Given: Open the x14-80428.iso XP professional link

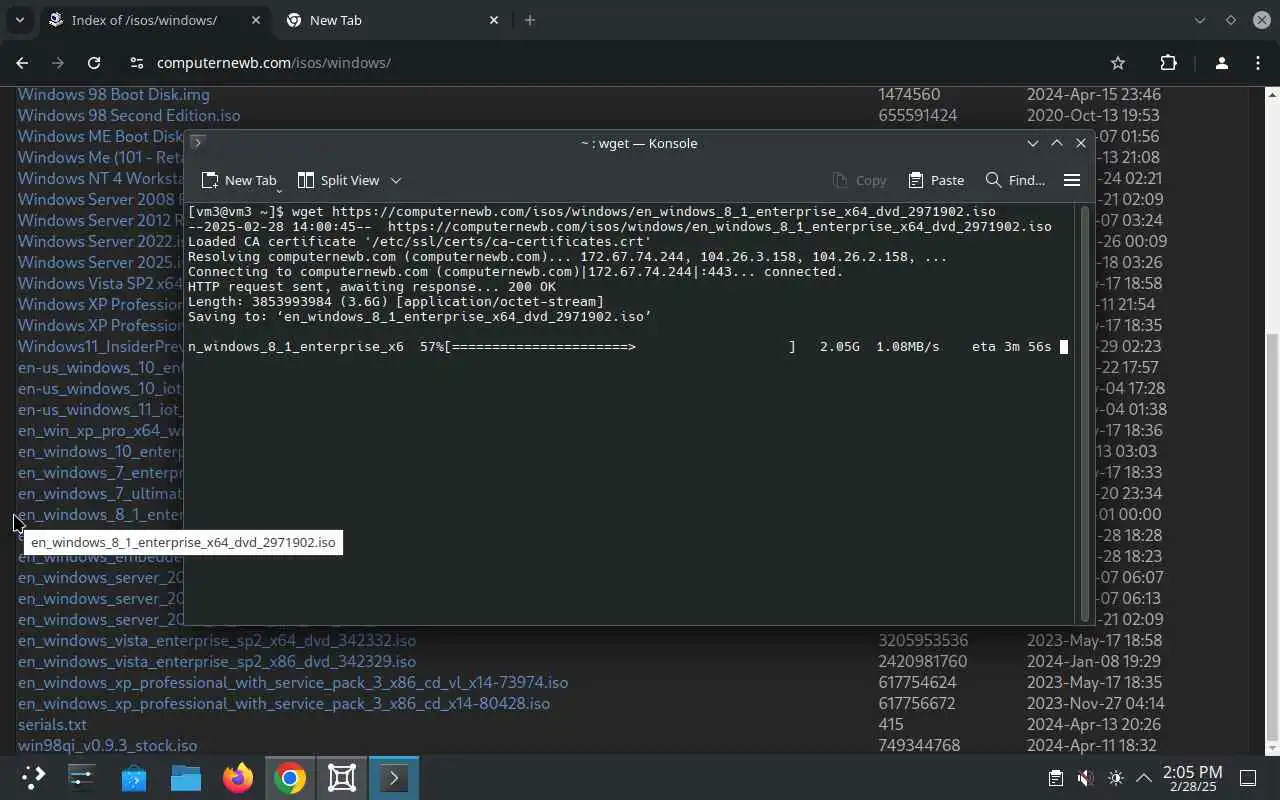Looking at the screenshot, I should [284, 703].
